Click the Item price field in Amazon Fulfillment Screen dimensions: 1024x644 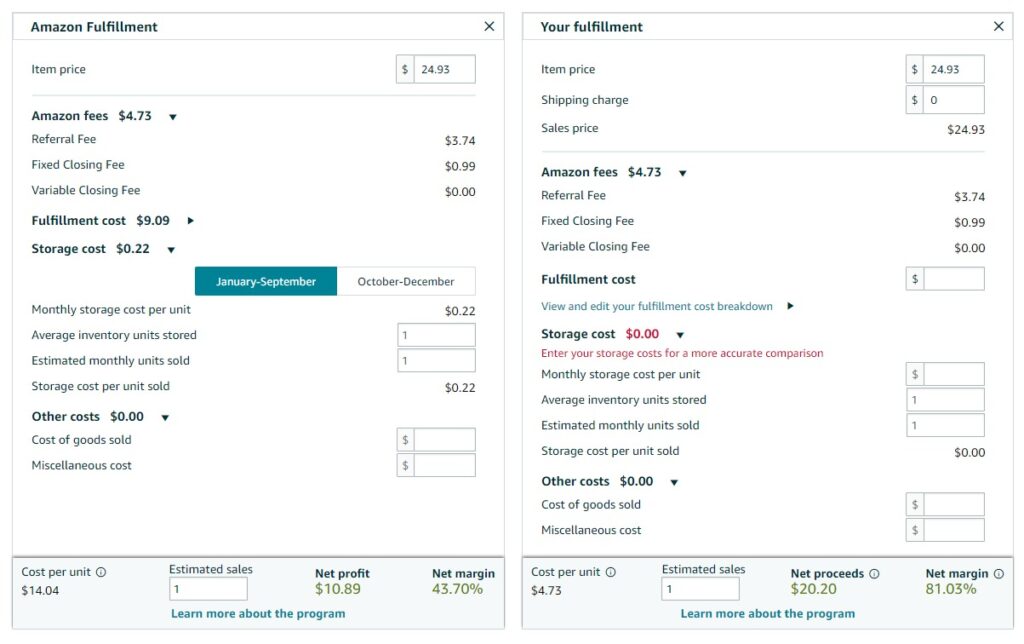pyautogui.click(x=445, y=68)
